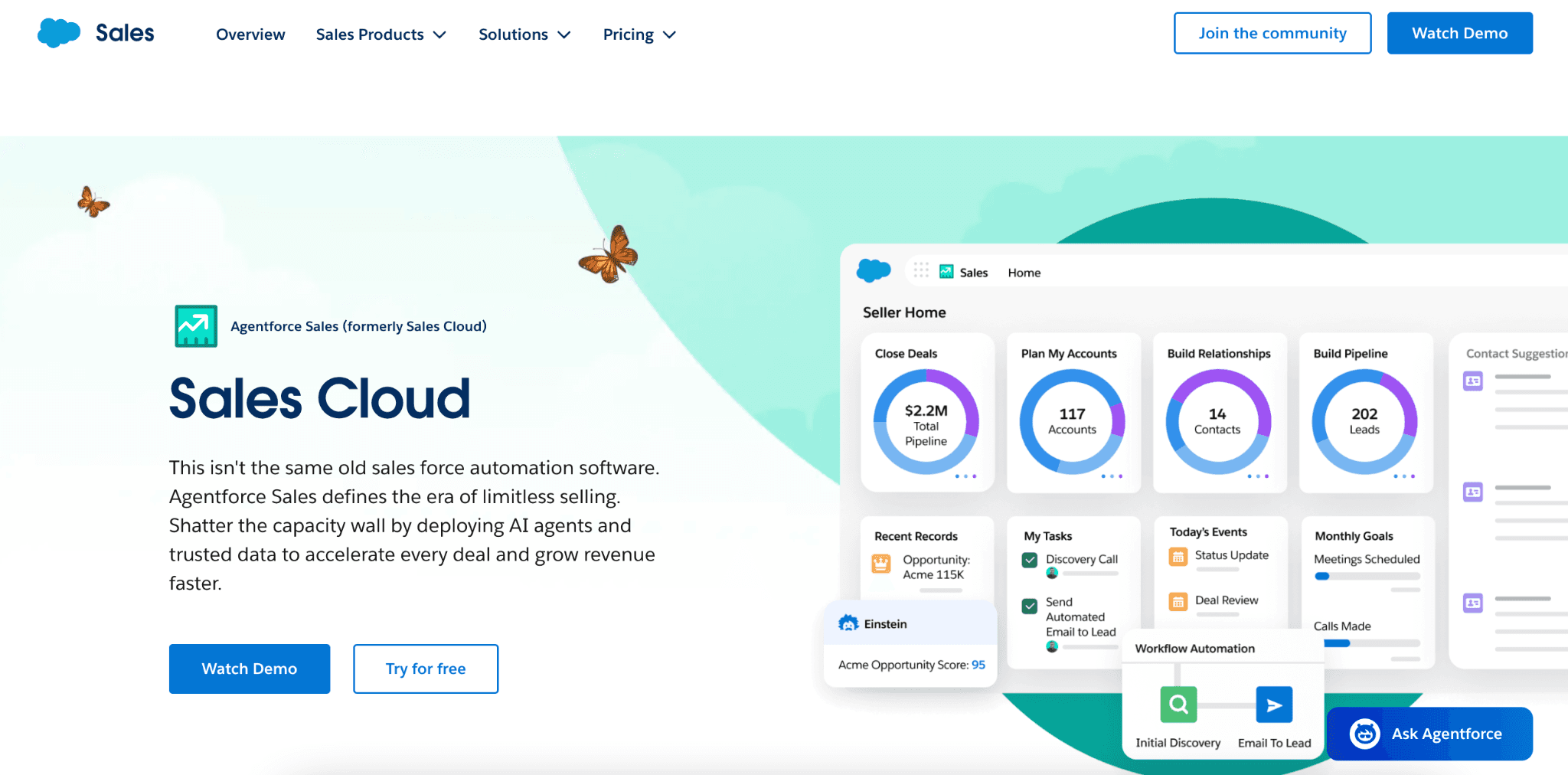Open the Solutions dropdown
The image size is (1568, 775).
pos(524,34)
